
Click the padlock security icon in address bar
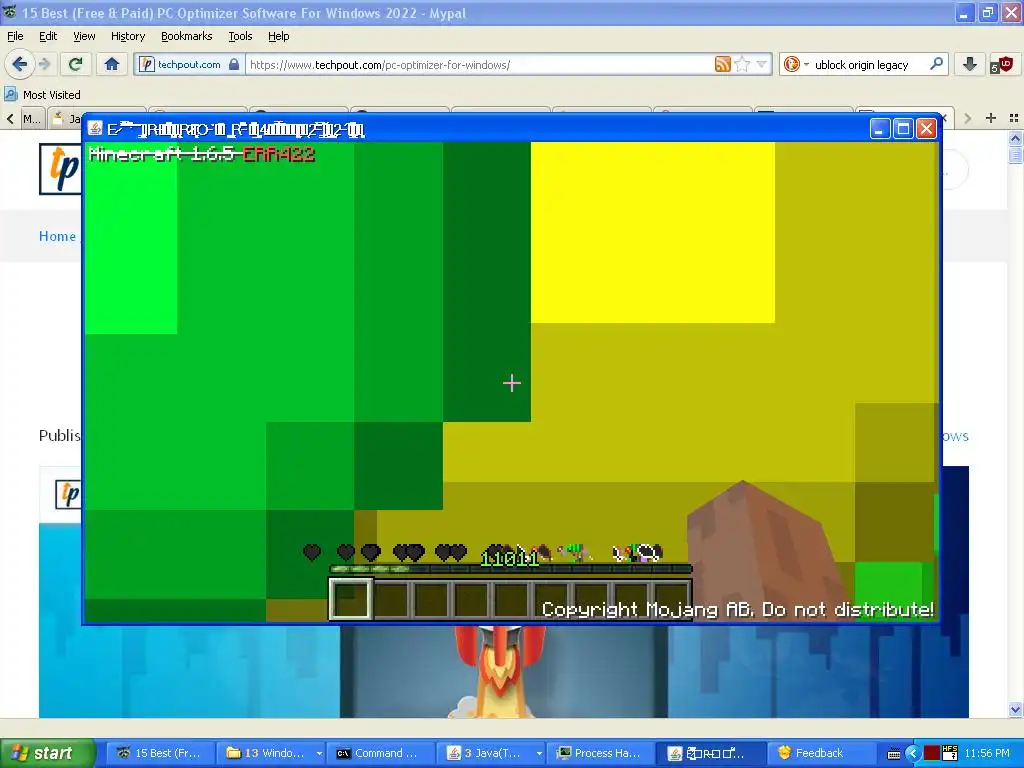click(x=234, y=64)
